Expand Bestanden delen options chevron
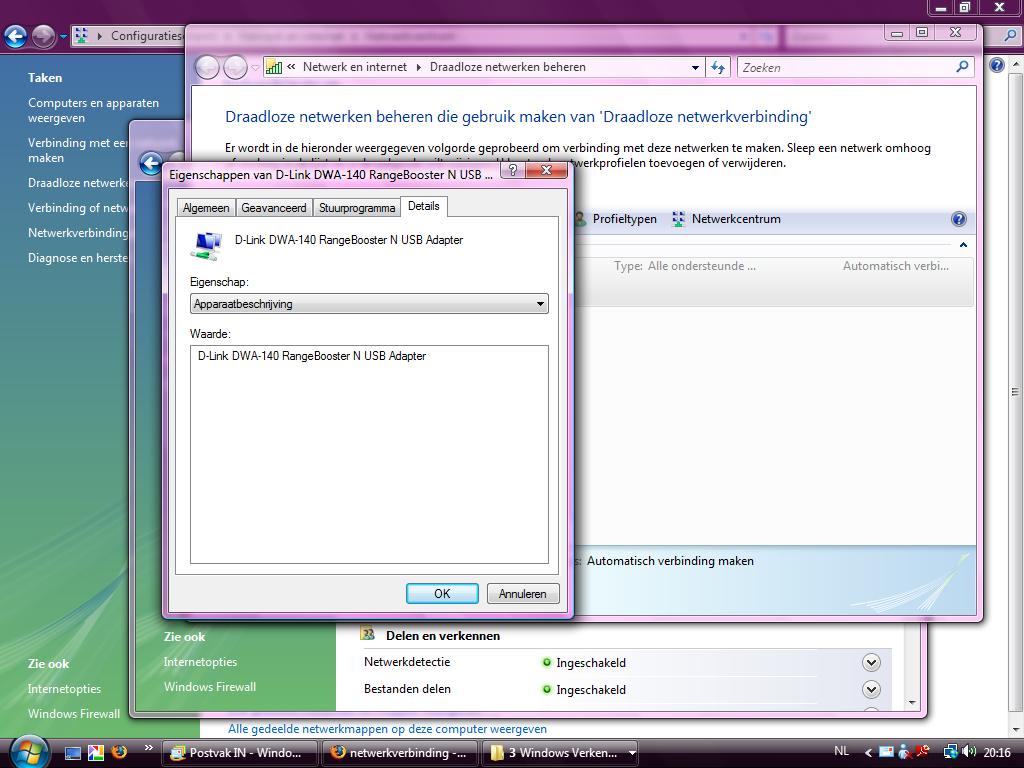The width and height of the screenshot is (1024, 768). tap(871, 689)
